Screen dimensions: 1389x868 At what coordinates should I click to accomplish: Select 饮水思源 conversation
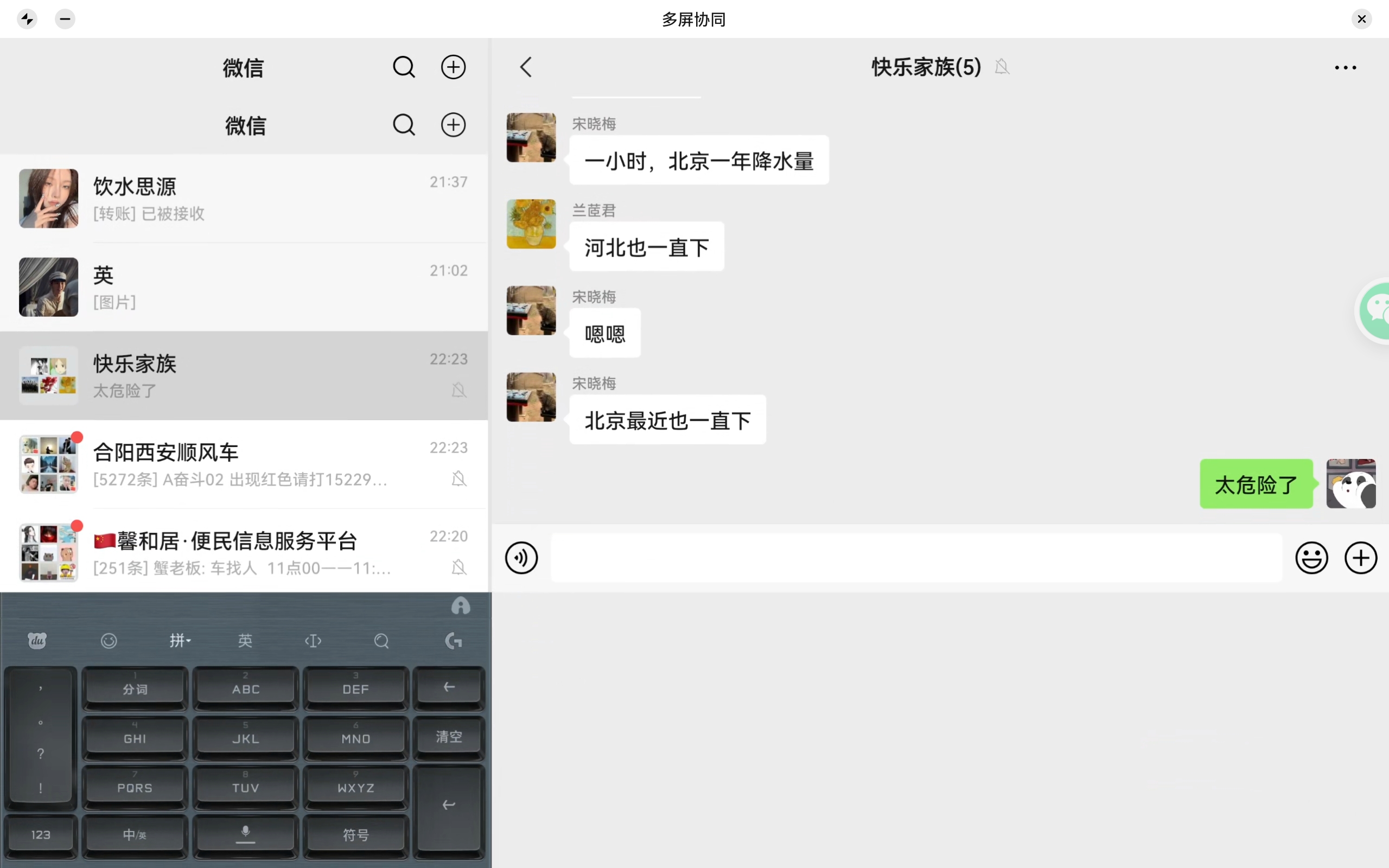pos(244,198)
